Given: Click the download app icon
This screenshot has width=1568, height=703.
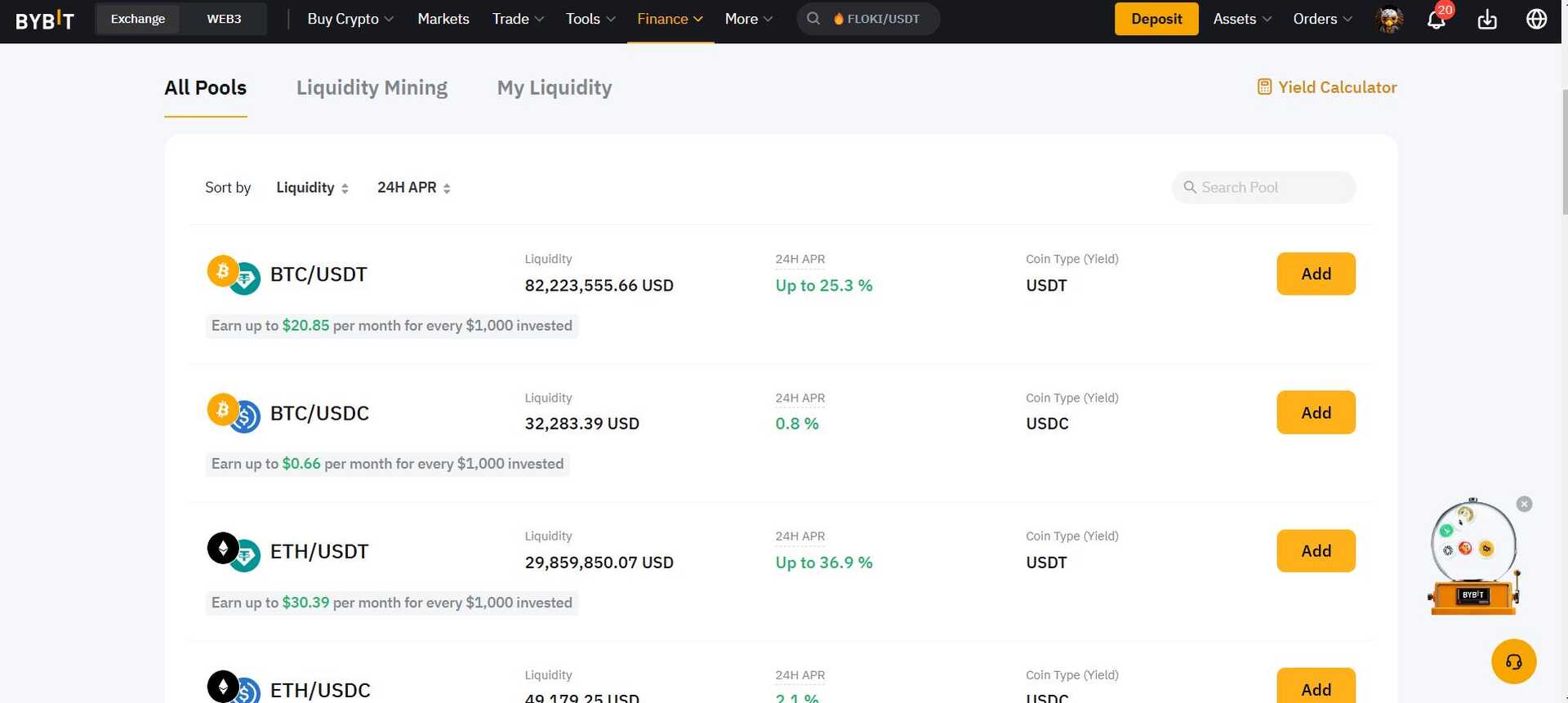Looking at the screenshot, I should click(x=1487, y=19).
